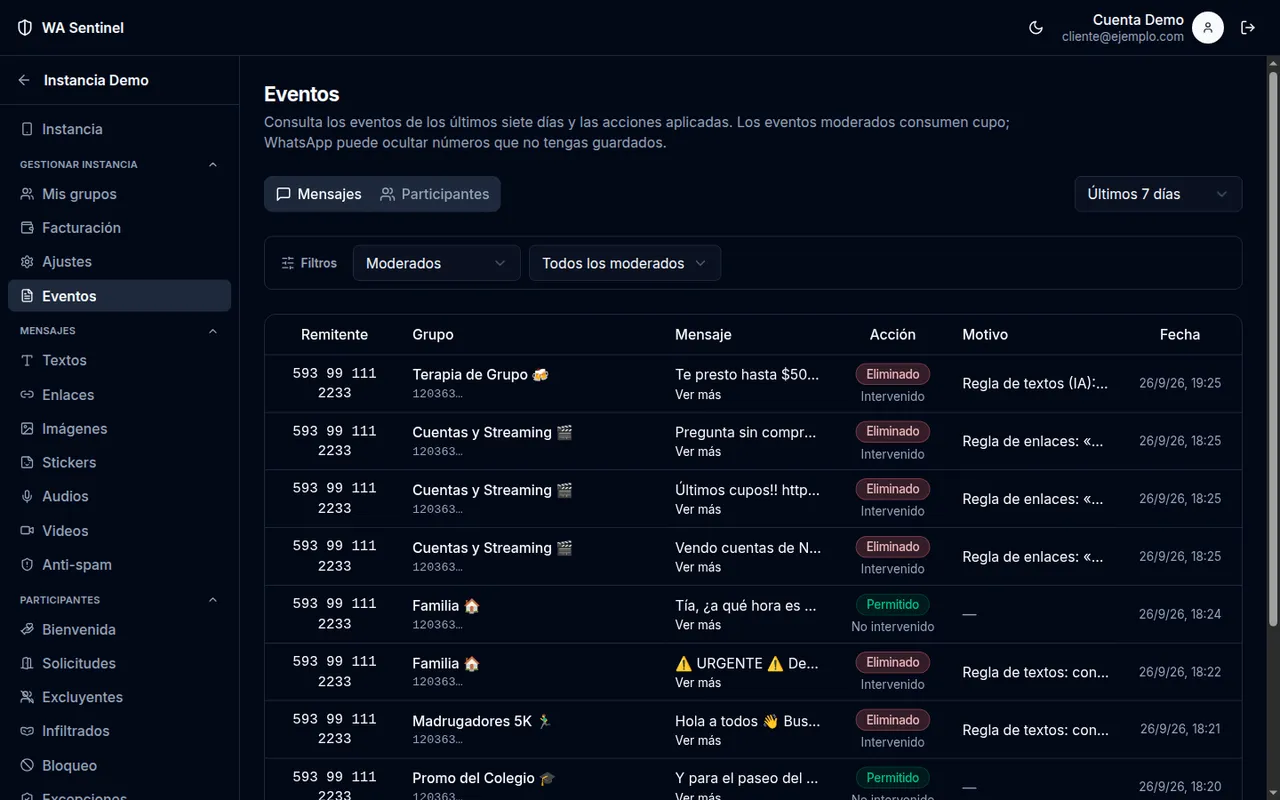Open Anti-spam shield icon in sidebar
The width and height of the screenshot is (1280, 800).
pyautogui.click(x=27, y=565)
